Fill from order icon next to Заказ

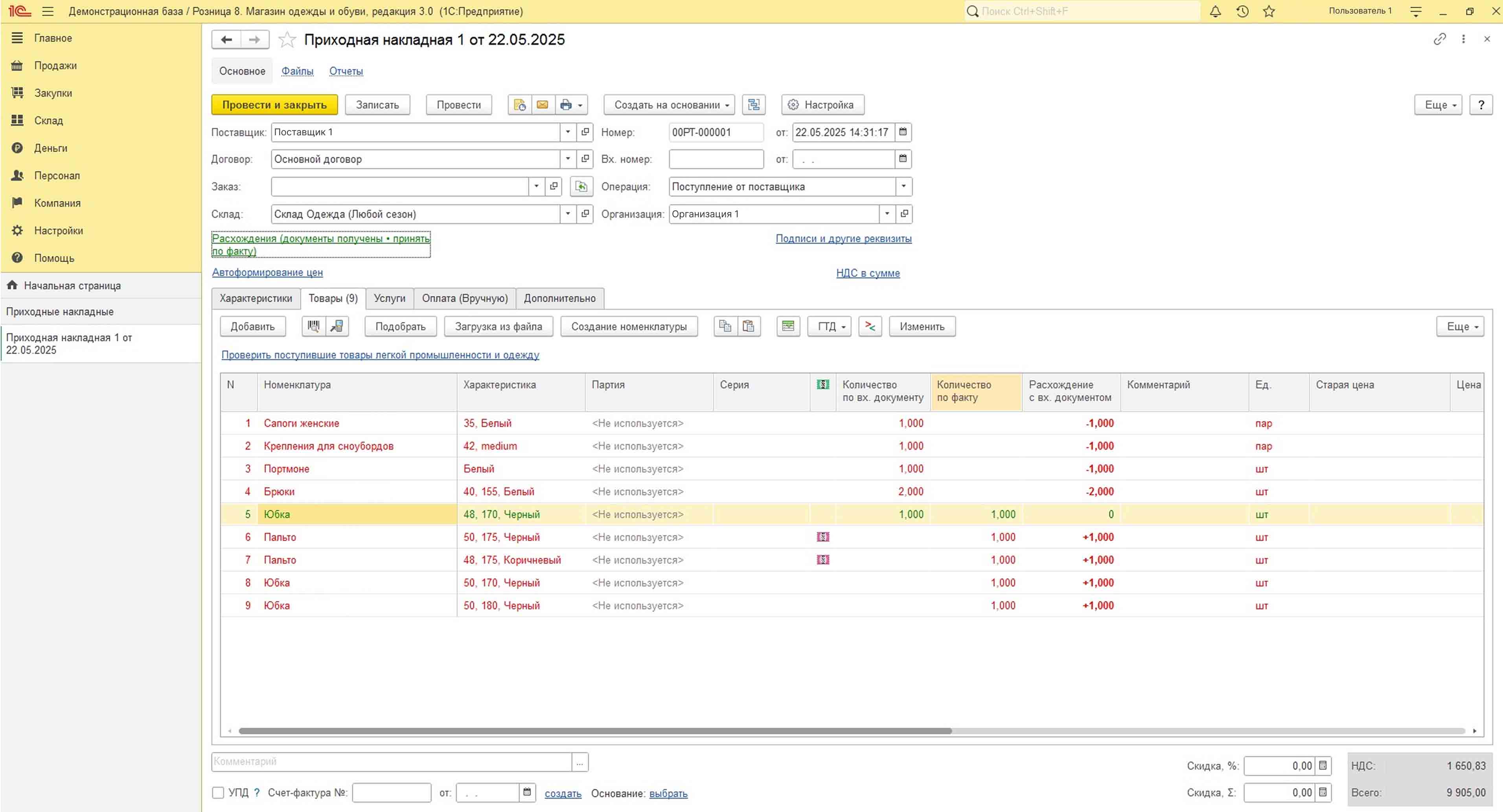tap(581, 187)
